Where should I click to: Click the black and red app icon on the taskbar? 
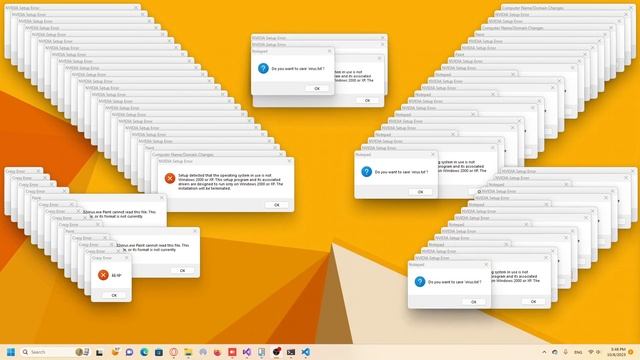(x=277, y=351)
